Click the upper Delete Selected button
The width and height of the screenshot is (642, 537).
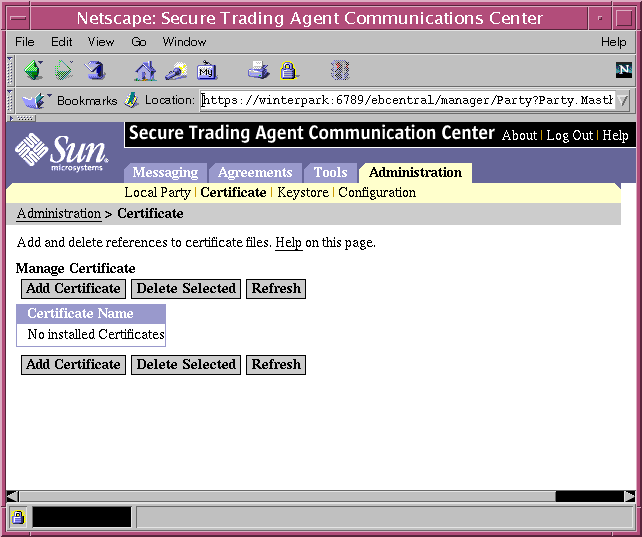tap(186, 289)
